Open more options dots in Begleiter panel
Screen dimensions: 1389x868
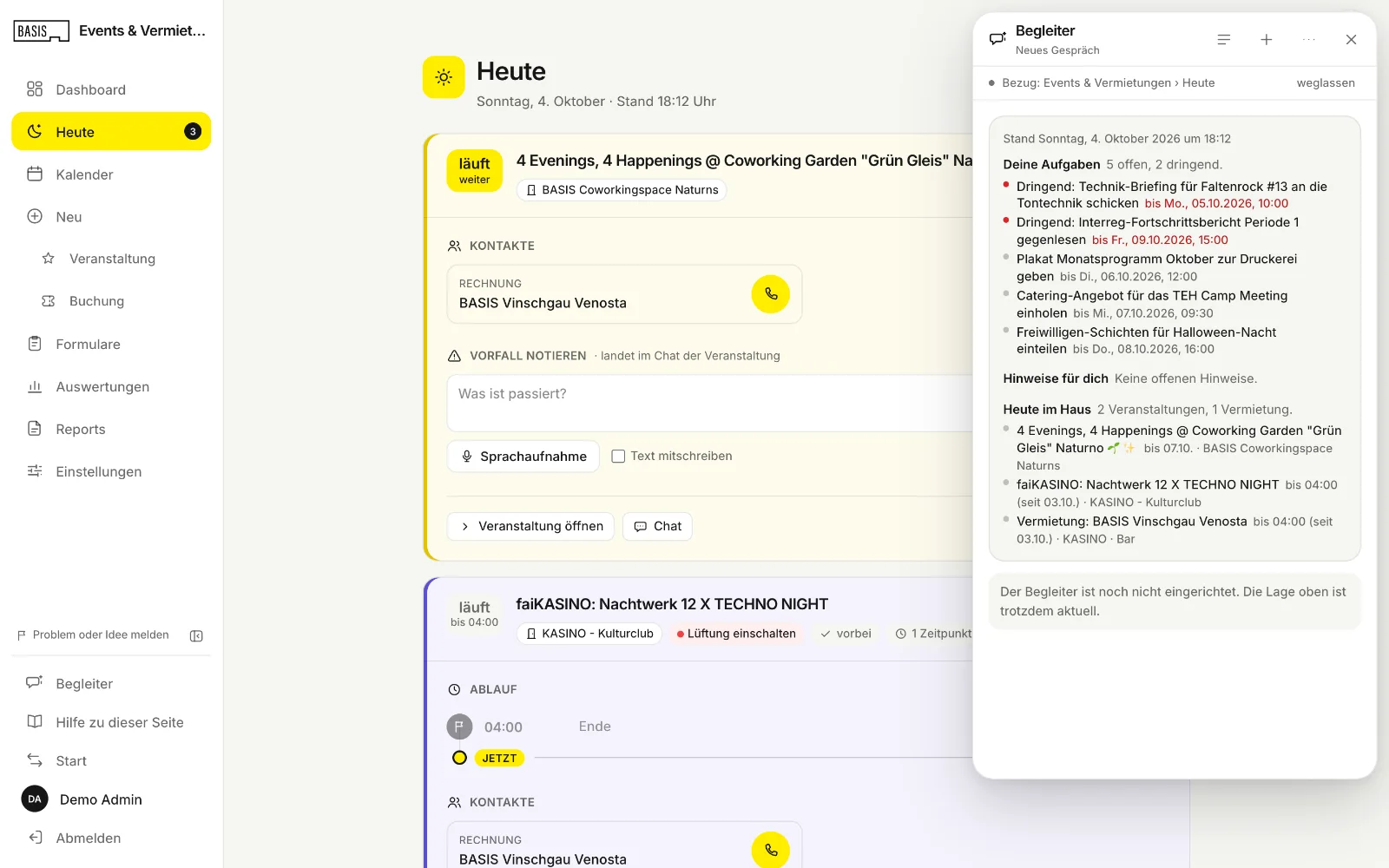tap(1309, 40)
